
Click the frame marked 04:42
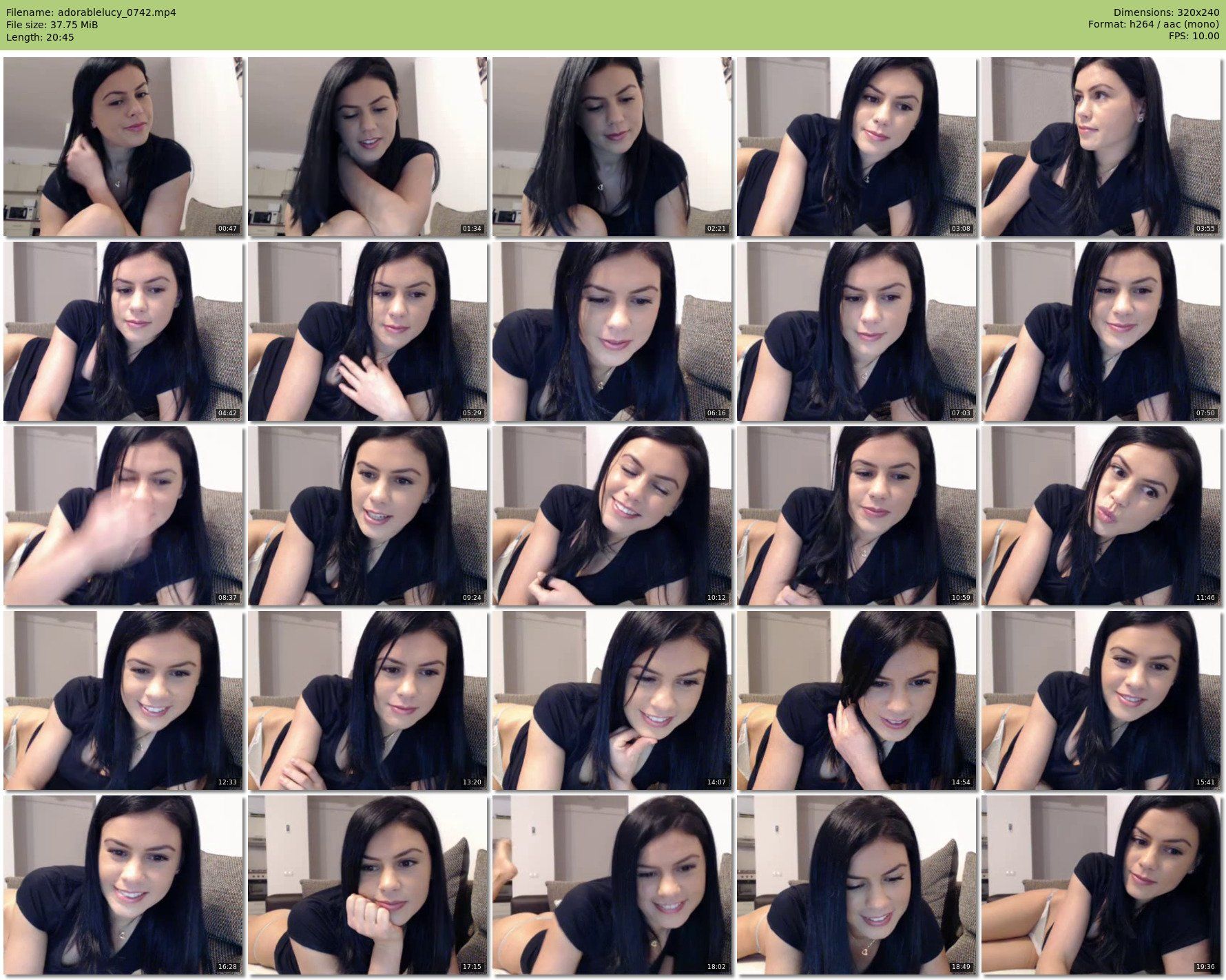123,331
